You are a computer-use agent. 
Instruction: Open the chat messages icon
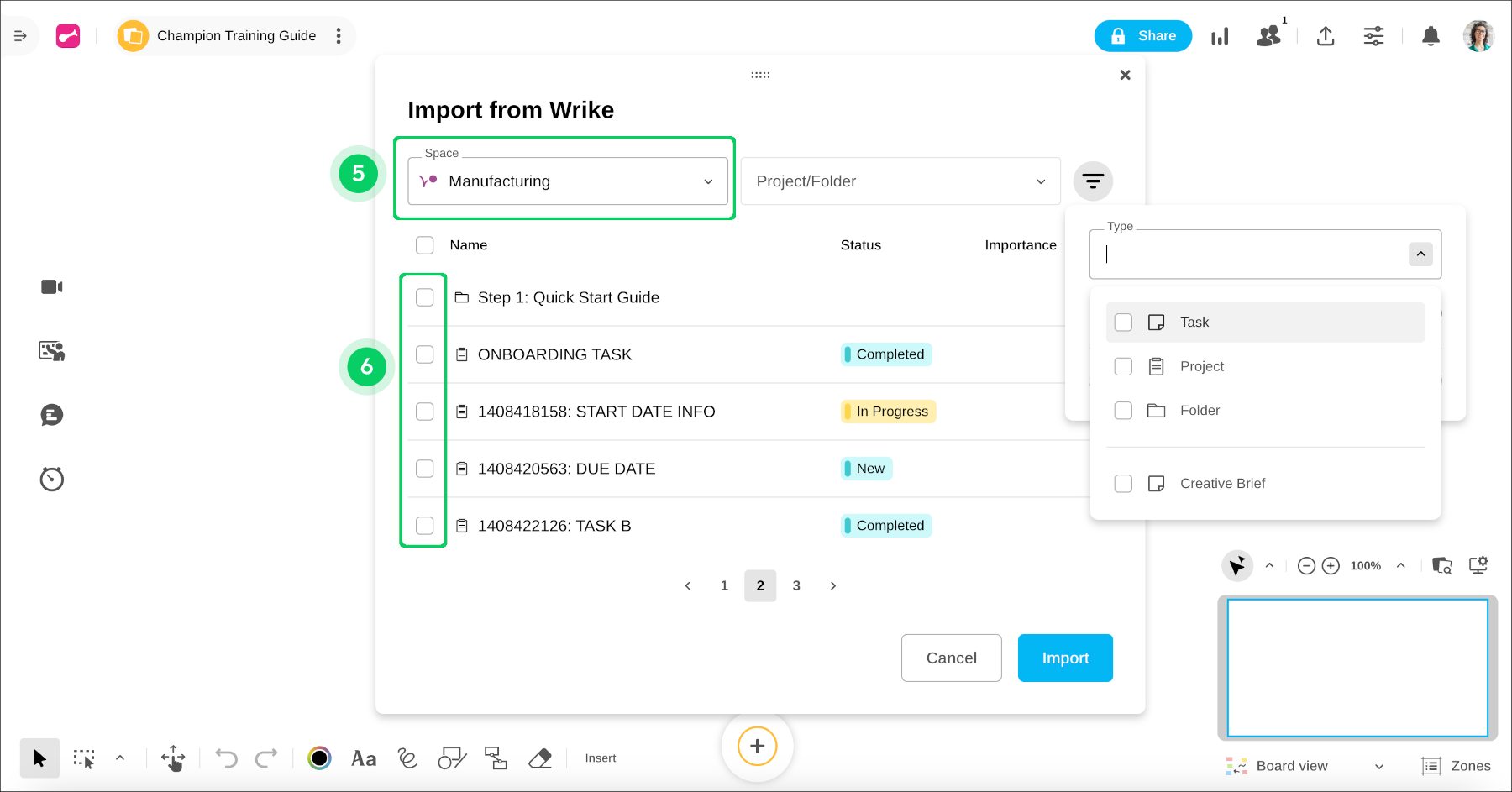[x=52, y=415]
